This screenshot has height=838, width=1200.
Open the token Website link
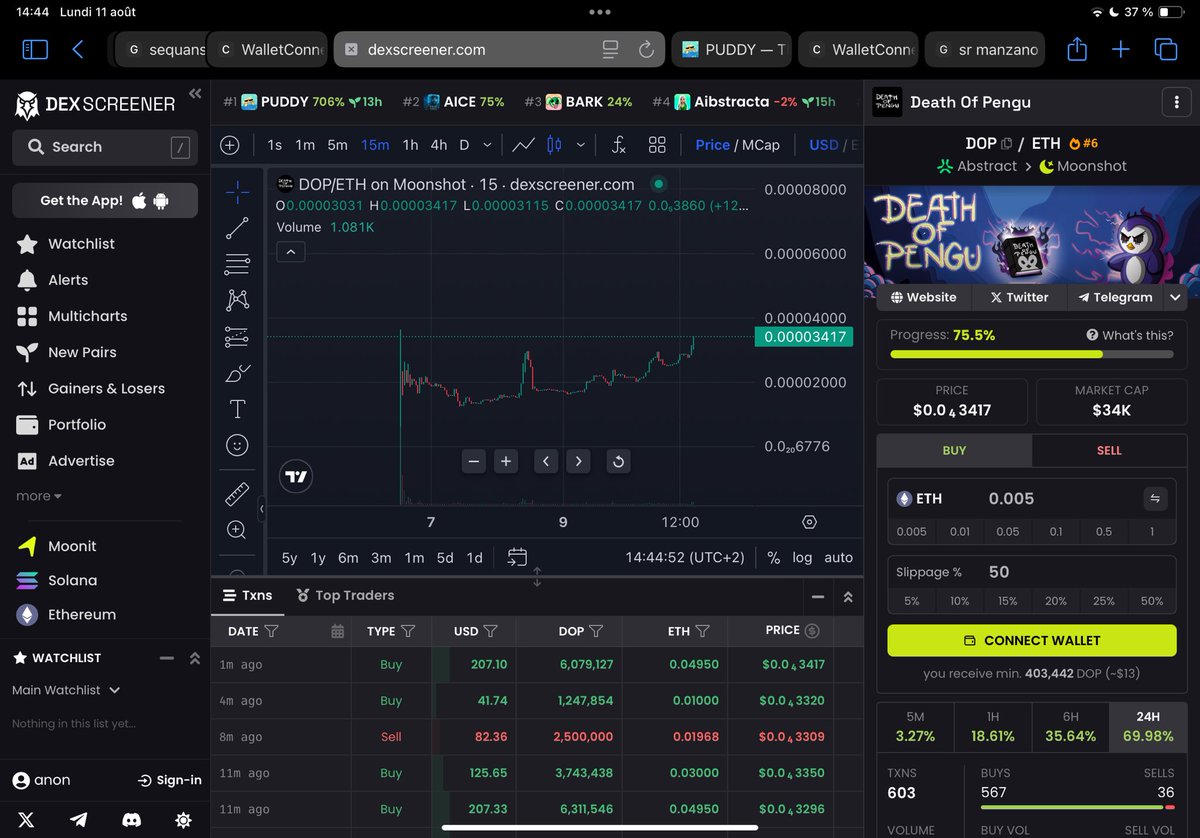pyautogui.click(x=923, y=297)
